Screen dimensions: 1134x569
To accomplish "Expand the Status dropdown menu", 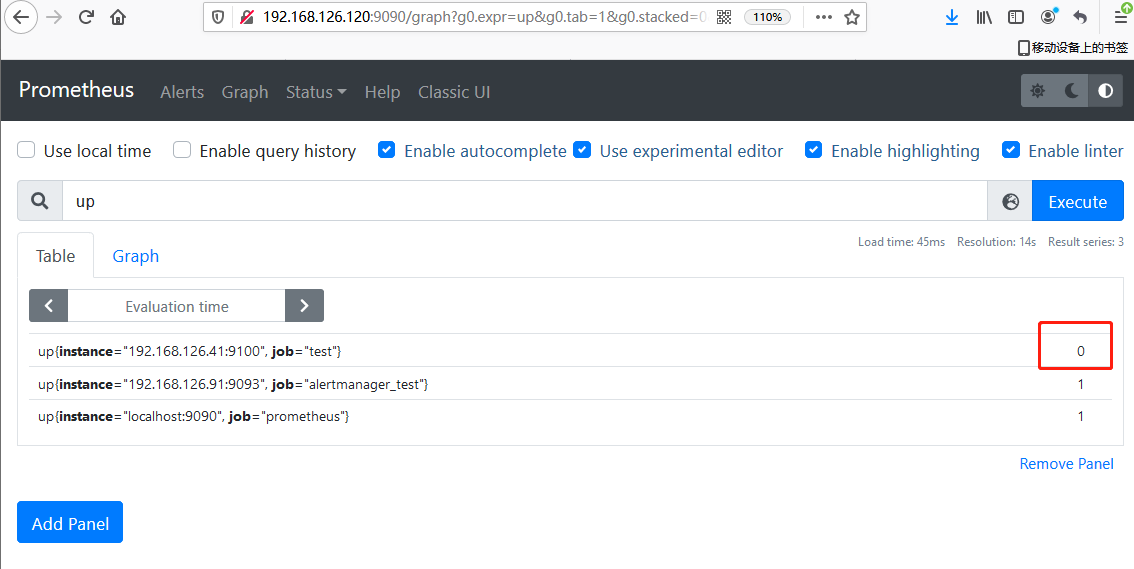I will 316,92.
